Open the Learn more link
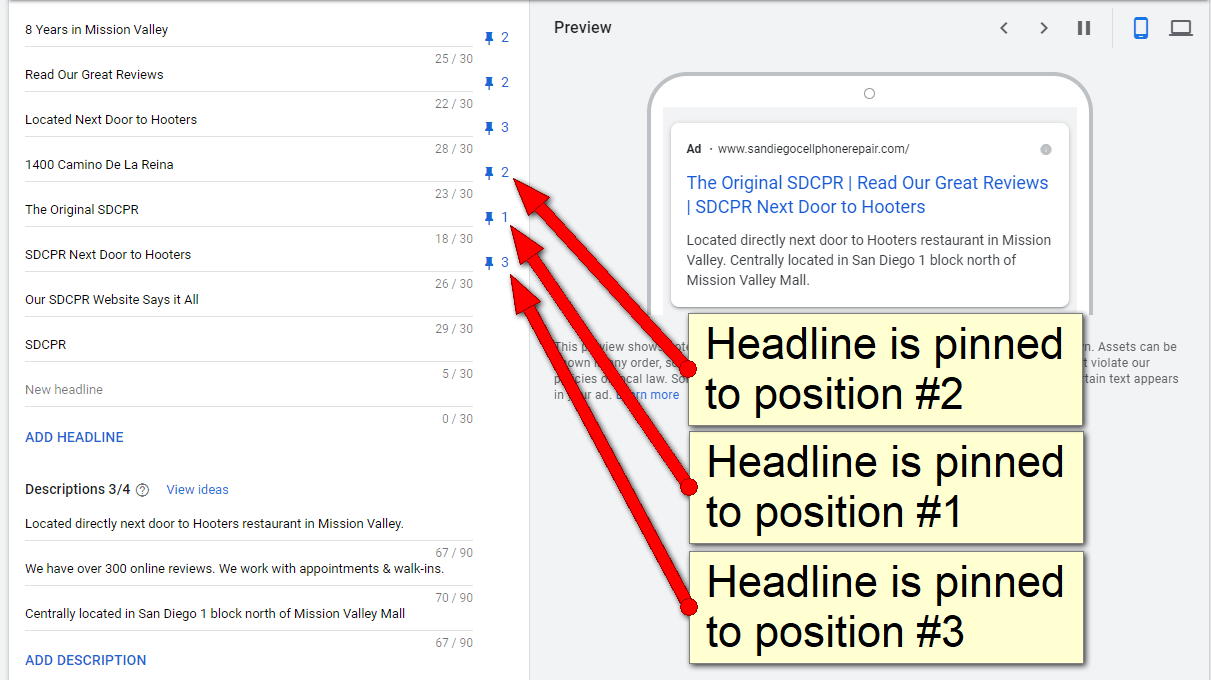The height and width of the screenshot is (680, 1211). pos(647,395)
